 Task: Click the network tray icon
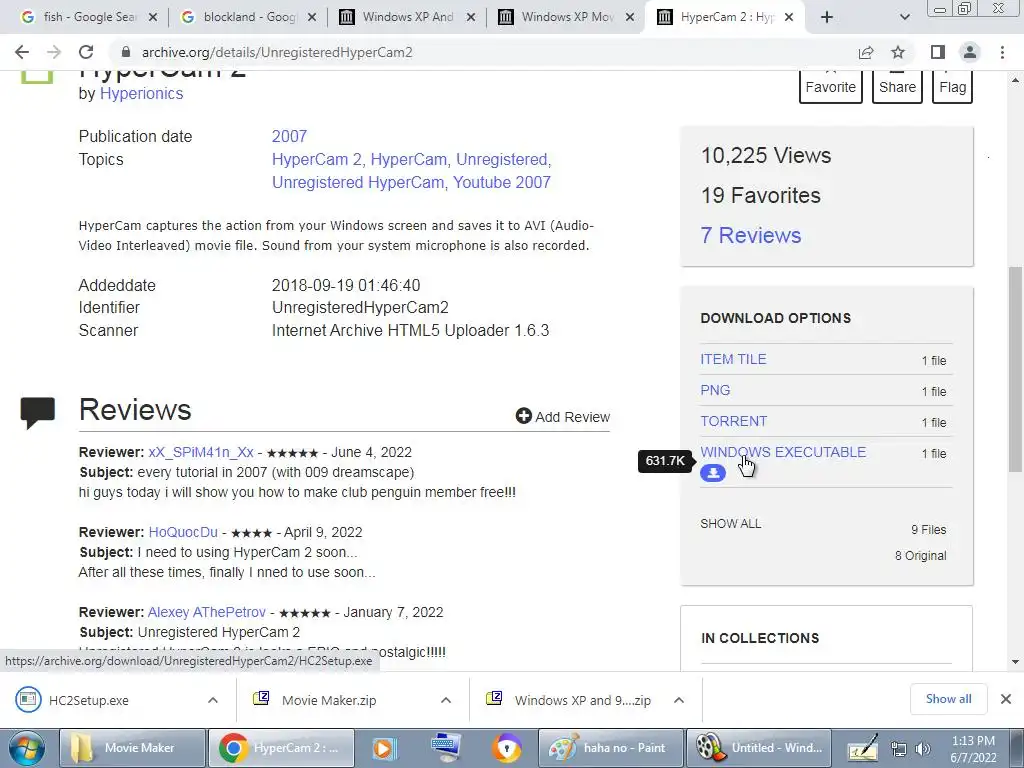(x=899, y=749)
